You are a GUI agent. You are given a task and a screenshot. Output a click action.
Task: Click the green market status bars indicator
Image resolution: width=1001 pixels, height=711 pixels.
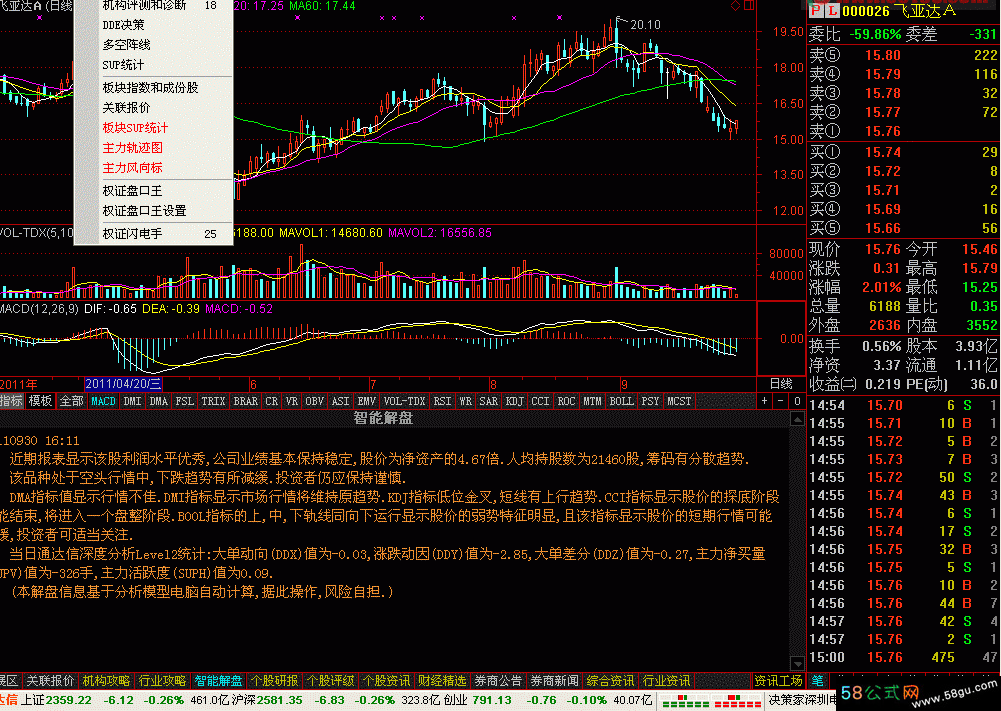pos(686,701)
